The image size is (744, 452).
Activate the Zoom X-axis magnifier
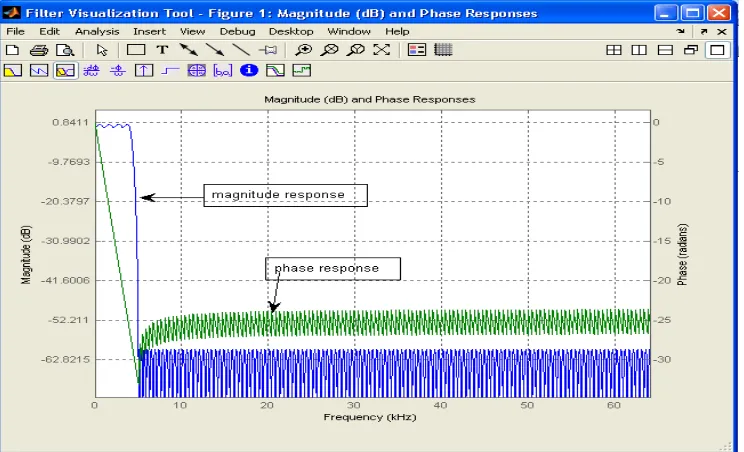tap(329, 50)
